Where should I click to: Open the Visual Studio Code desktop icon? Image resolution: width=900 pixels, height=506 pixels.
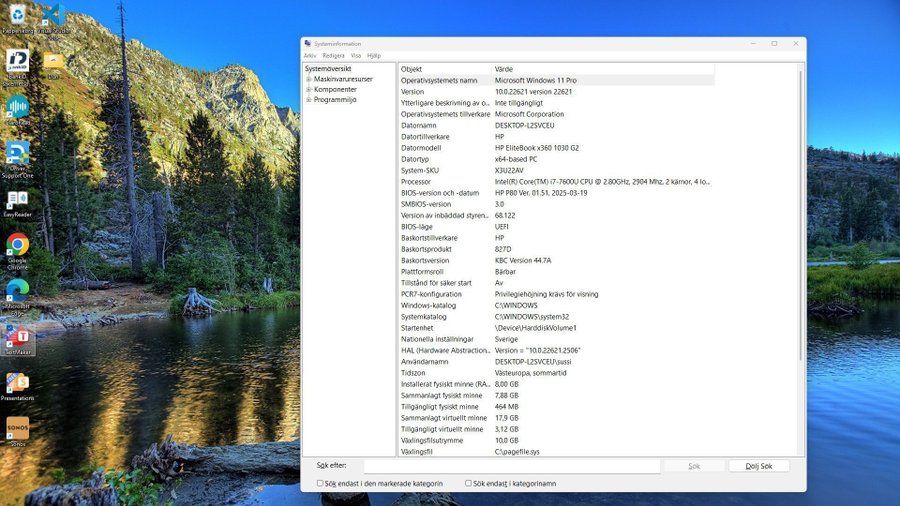click(53, 17)
